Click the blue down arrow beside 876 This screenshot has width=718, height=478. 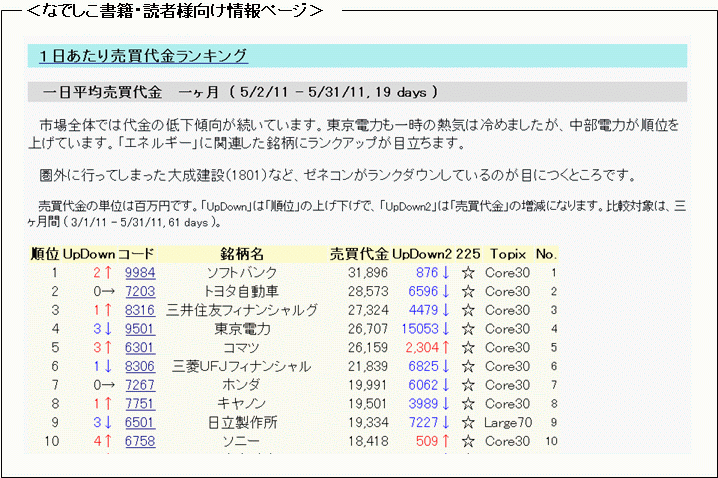coord(446,273)
